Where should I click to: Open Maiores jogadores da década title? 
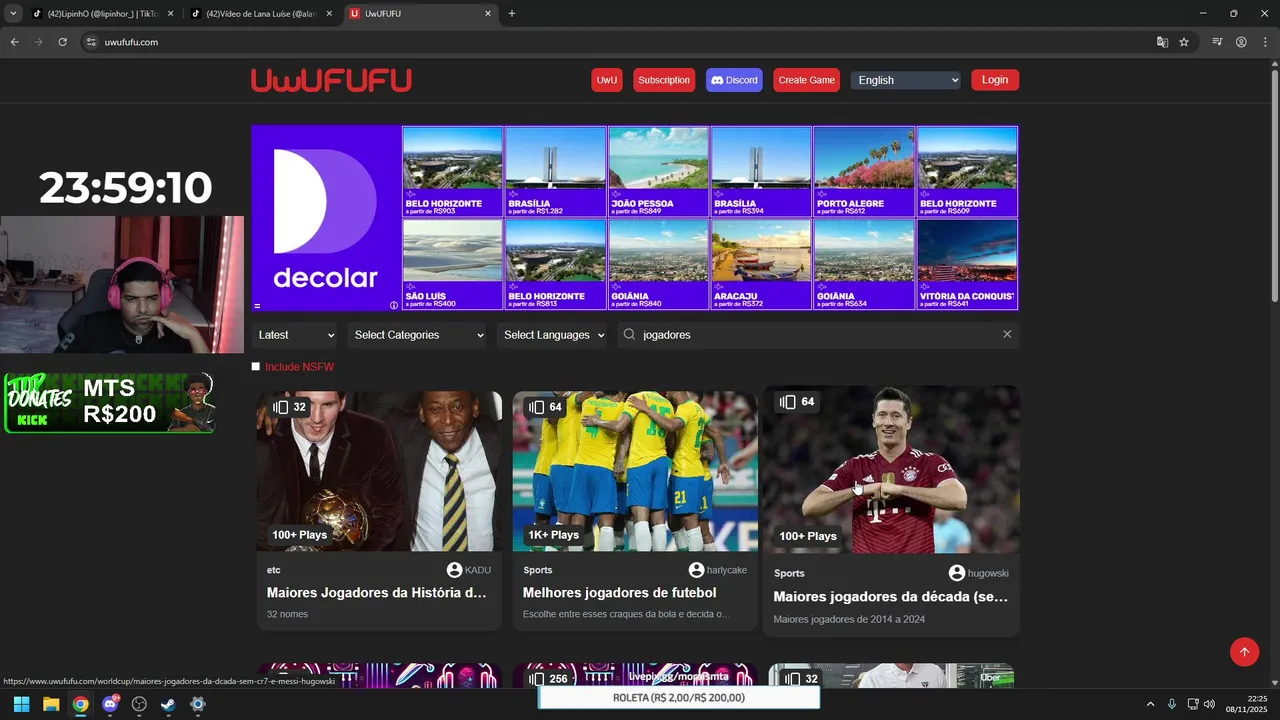pos(891,596)
